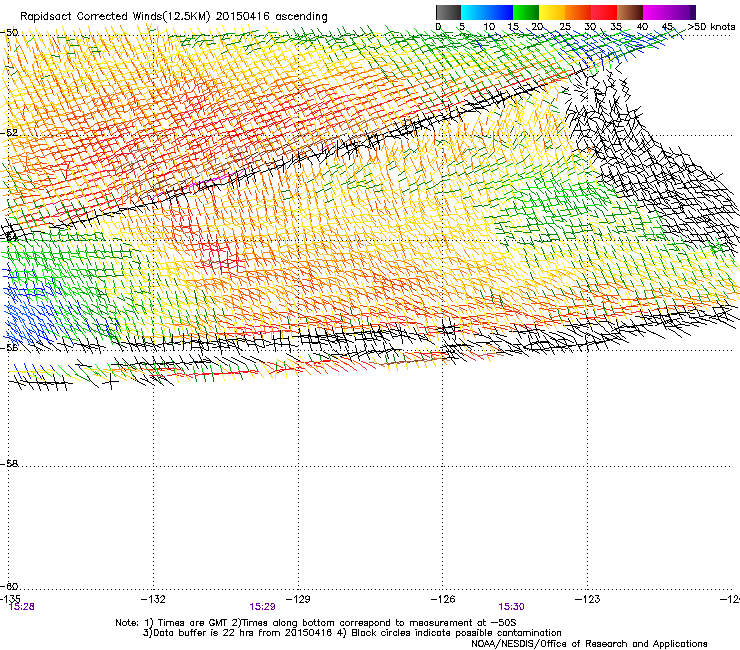The image size is (740, 650).
Task: Click the '-132' longitude label
Action: tap(153, 599)
